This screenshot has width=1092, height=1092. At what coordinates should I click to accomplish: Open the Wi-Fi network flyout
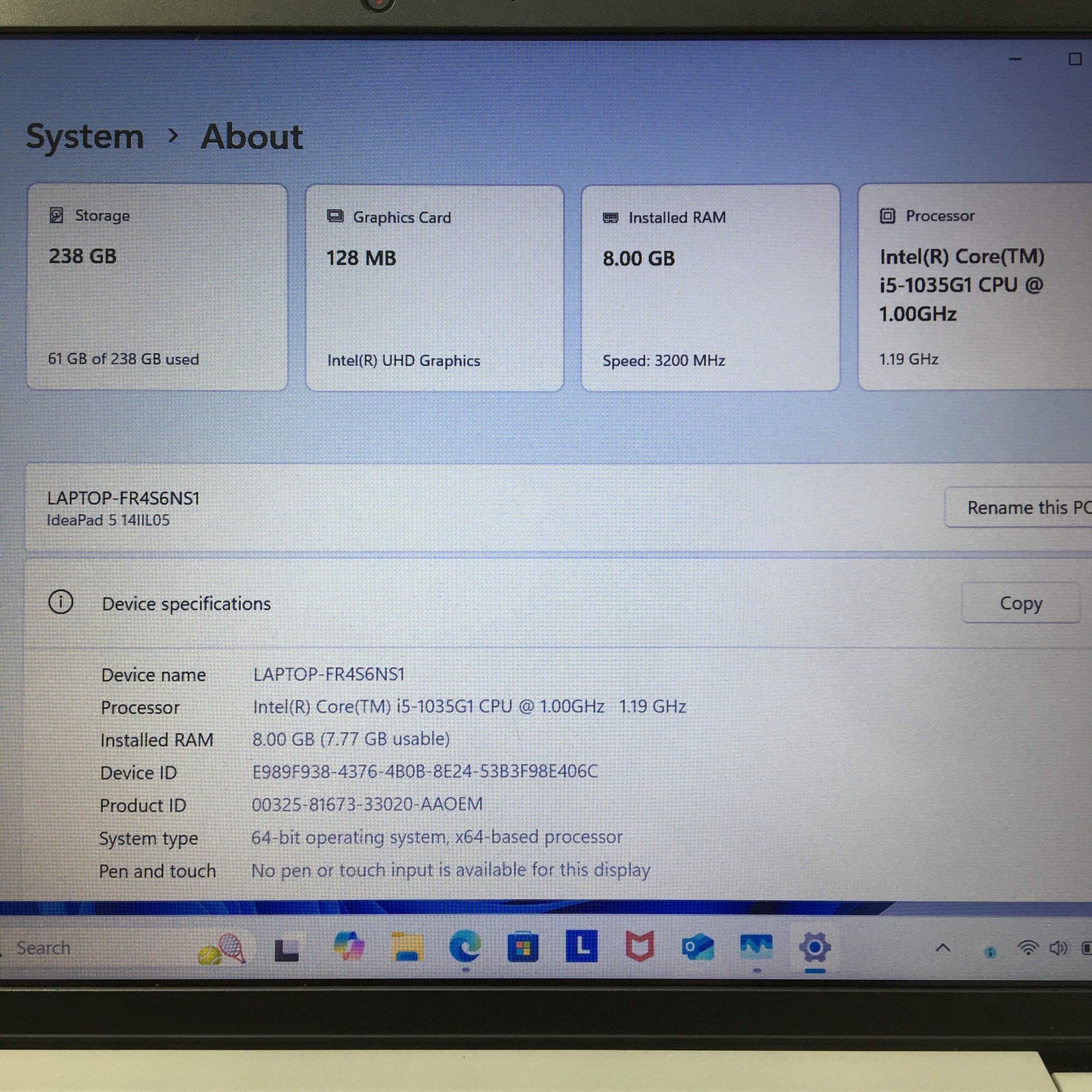1028,948
